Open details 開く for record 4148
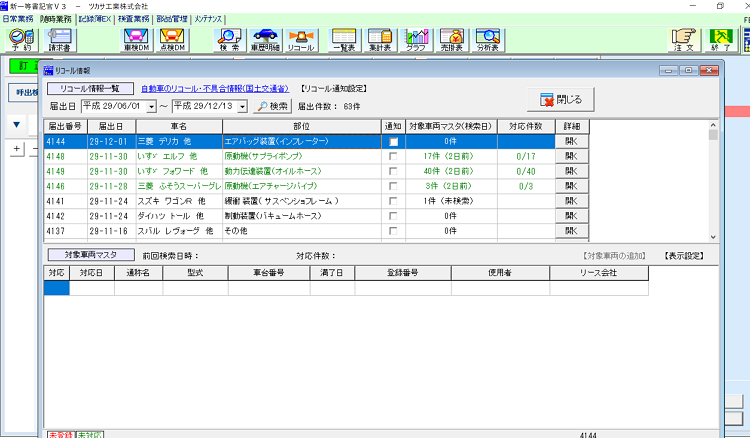This screenshot has width=750, height=438. tap(572, 156)
